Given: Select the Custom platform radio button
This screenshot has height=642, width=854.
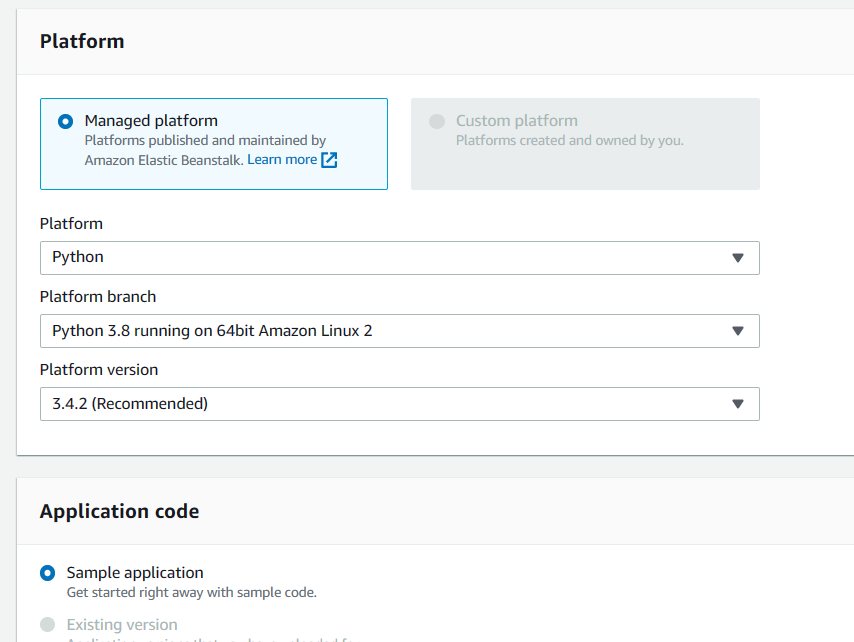Looking at the screenshot, I should 437,122.
